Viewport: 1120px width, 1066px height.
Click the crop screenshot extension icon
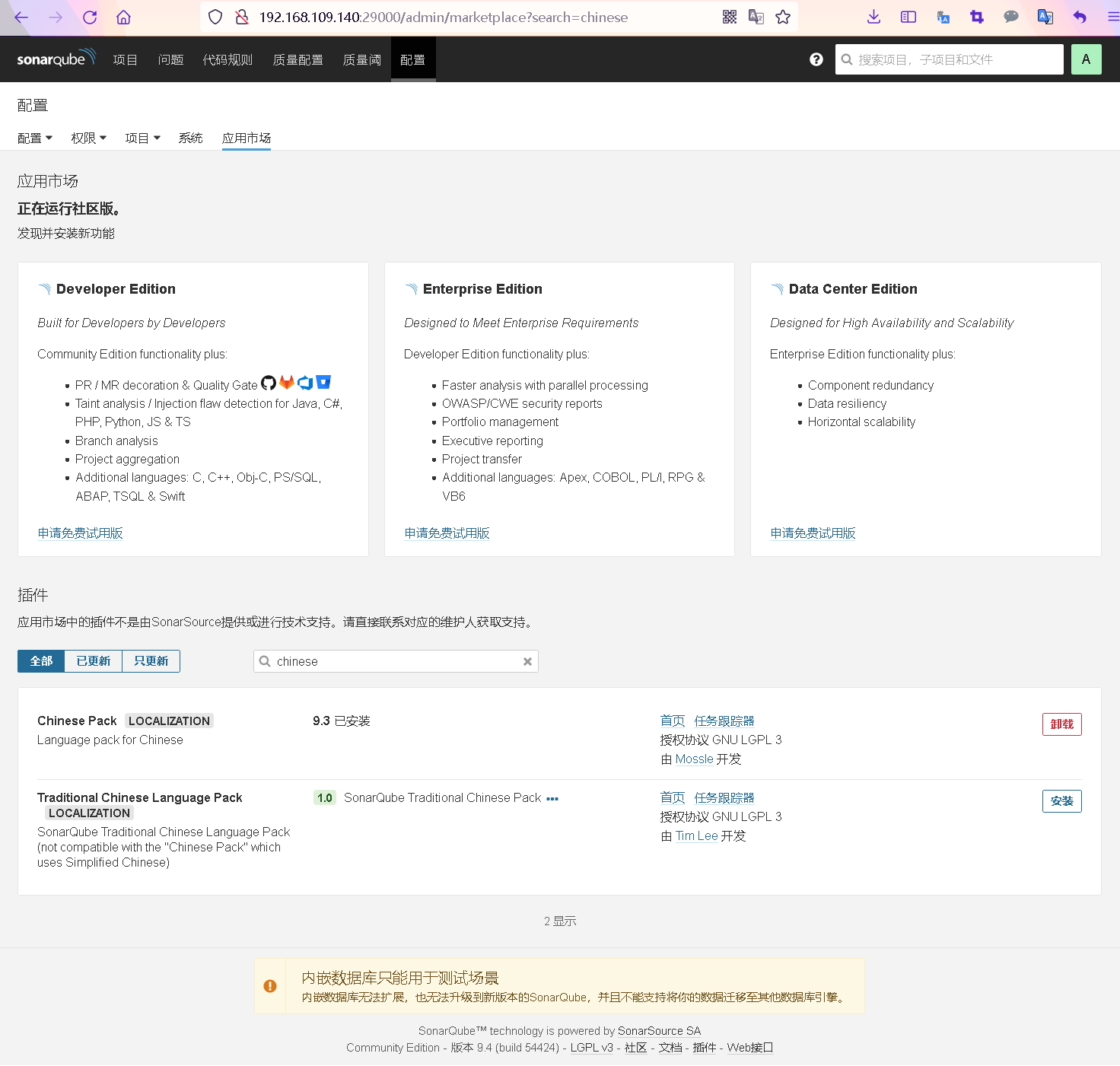(x=977, y=17)
